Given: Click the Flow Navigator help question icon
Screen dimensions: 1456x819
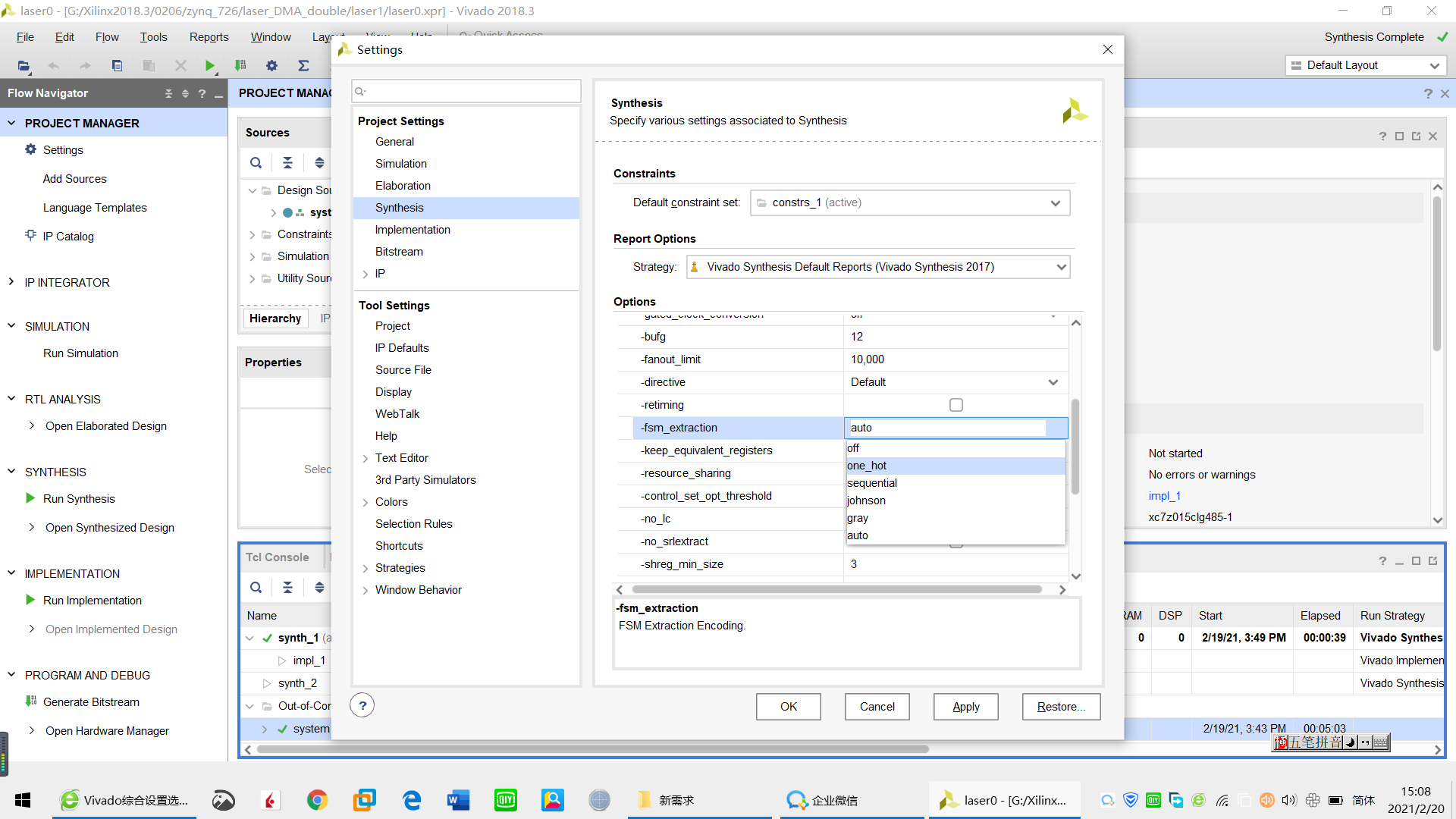Looking at the screenshot, I should 202,93.
